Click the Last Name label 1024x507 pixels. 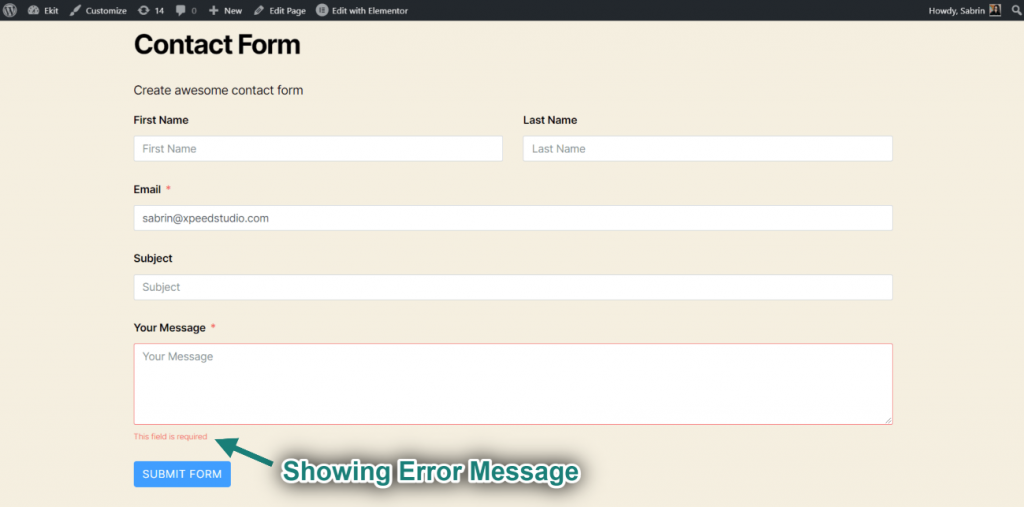point(550,120)
